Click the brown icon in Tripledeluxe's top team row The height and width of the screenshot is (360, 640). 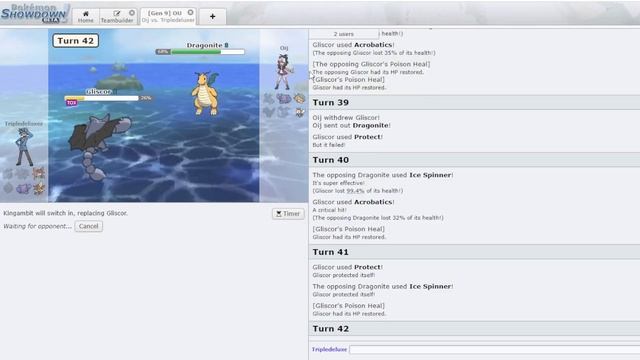(x=39, y=173)
